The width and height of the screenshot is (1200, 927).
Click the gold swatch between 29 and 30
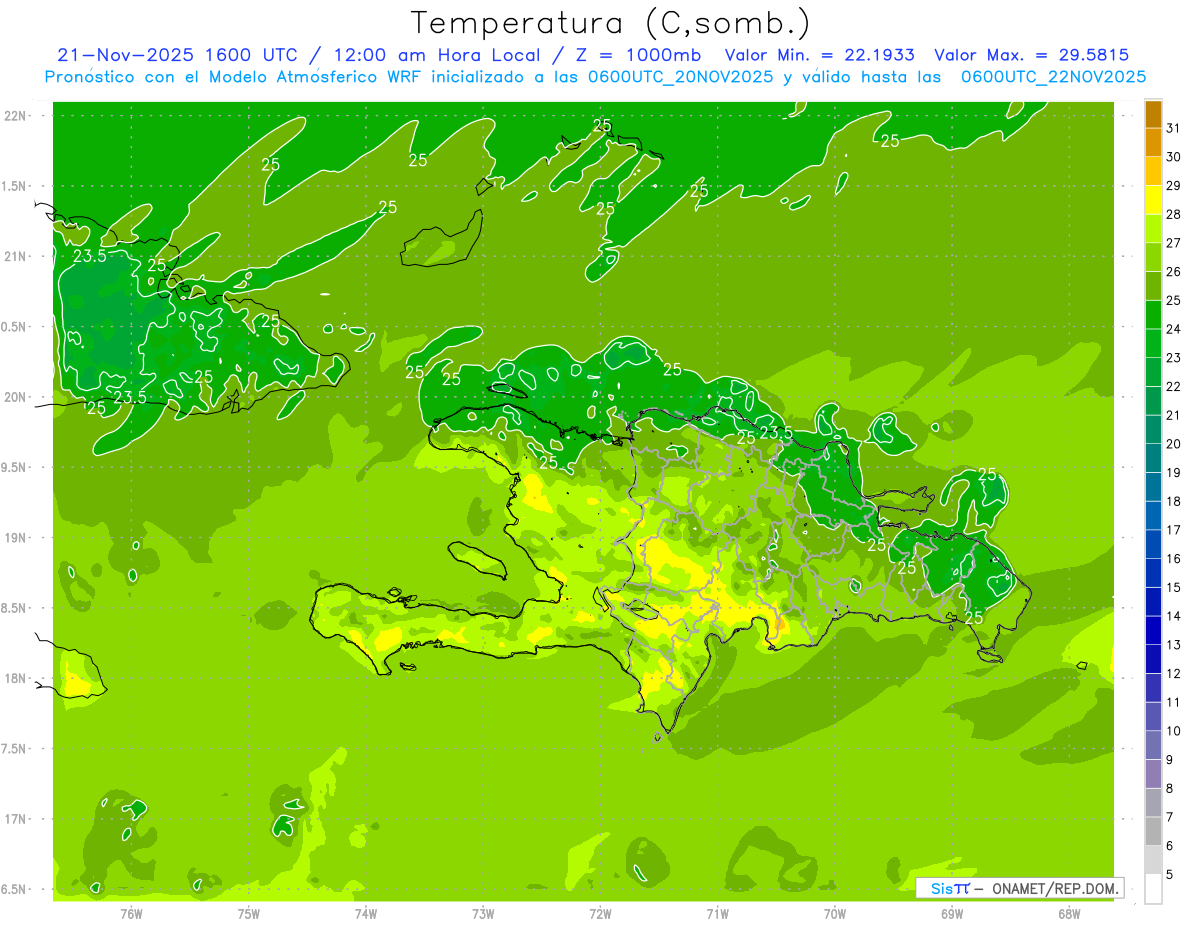[1153, 171]
